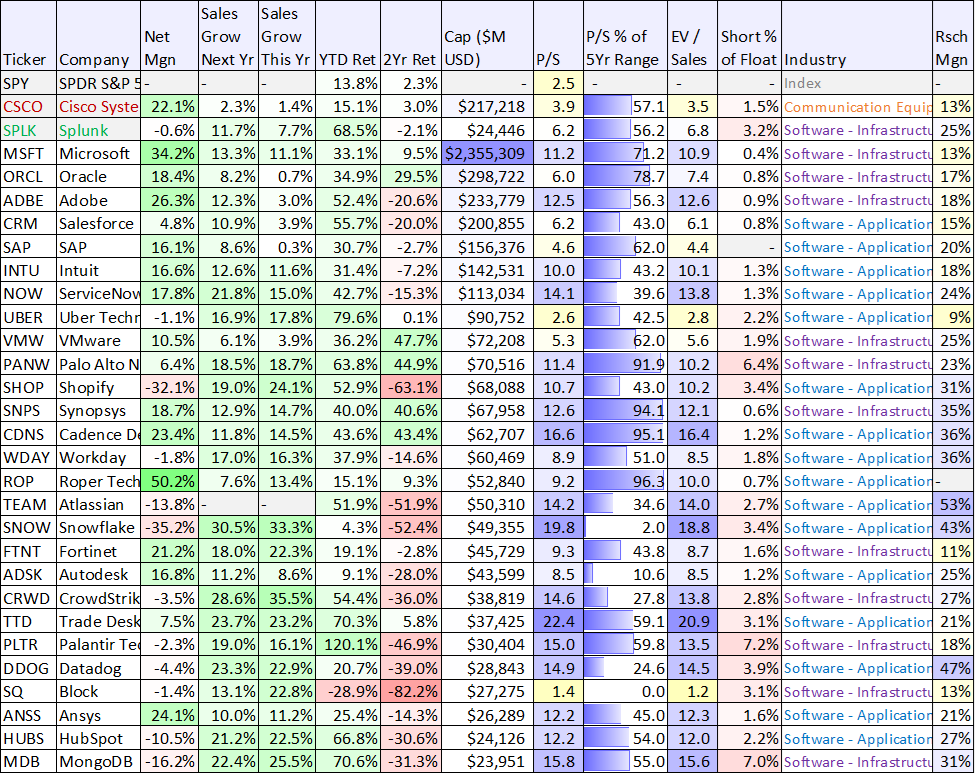Click Oracle's $298,722 market cap cell
Image resolution: width=975 pixels, height=774 pixels.
point(488,177)
